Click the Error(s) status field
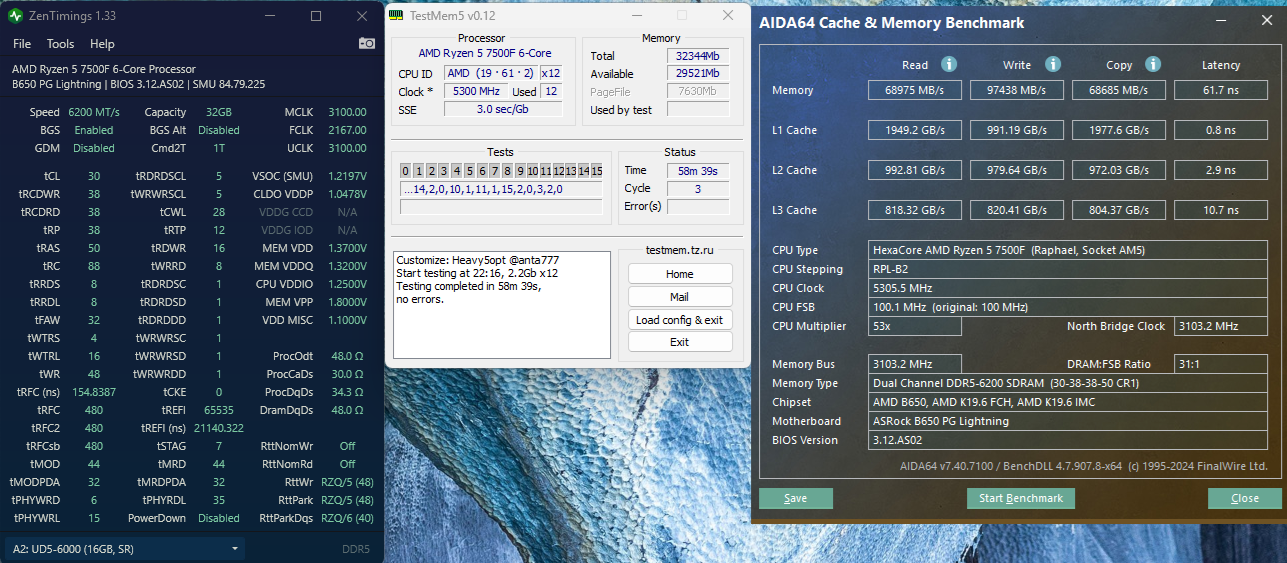 (698, 207)
